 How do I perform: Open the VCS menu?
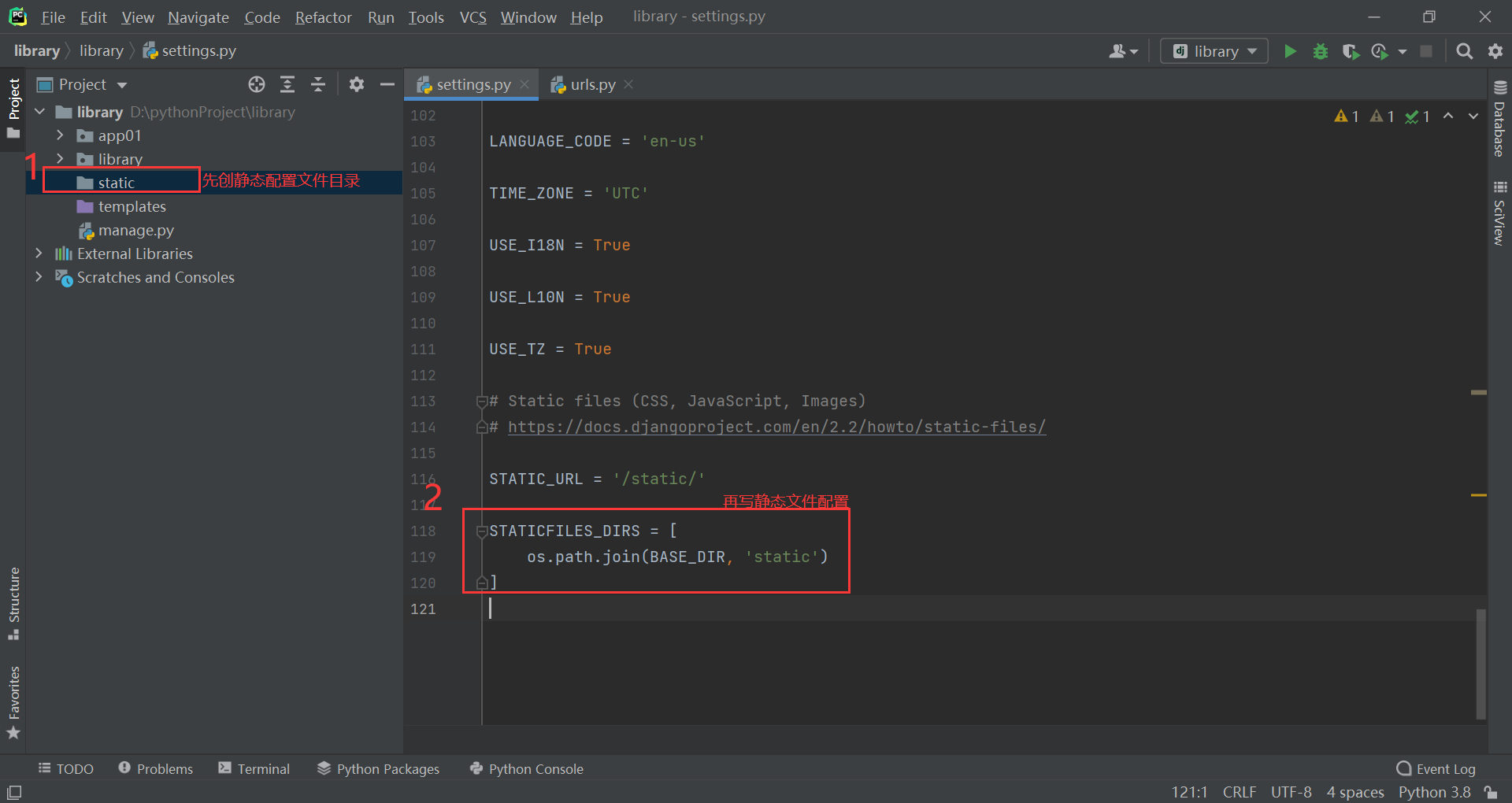point(473,17)
